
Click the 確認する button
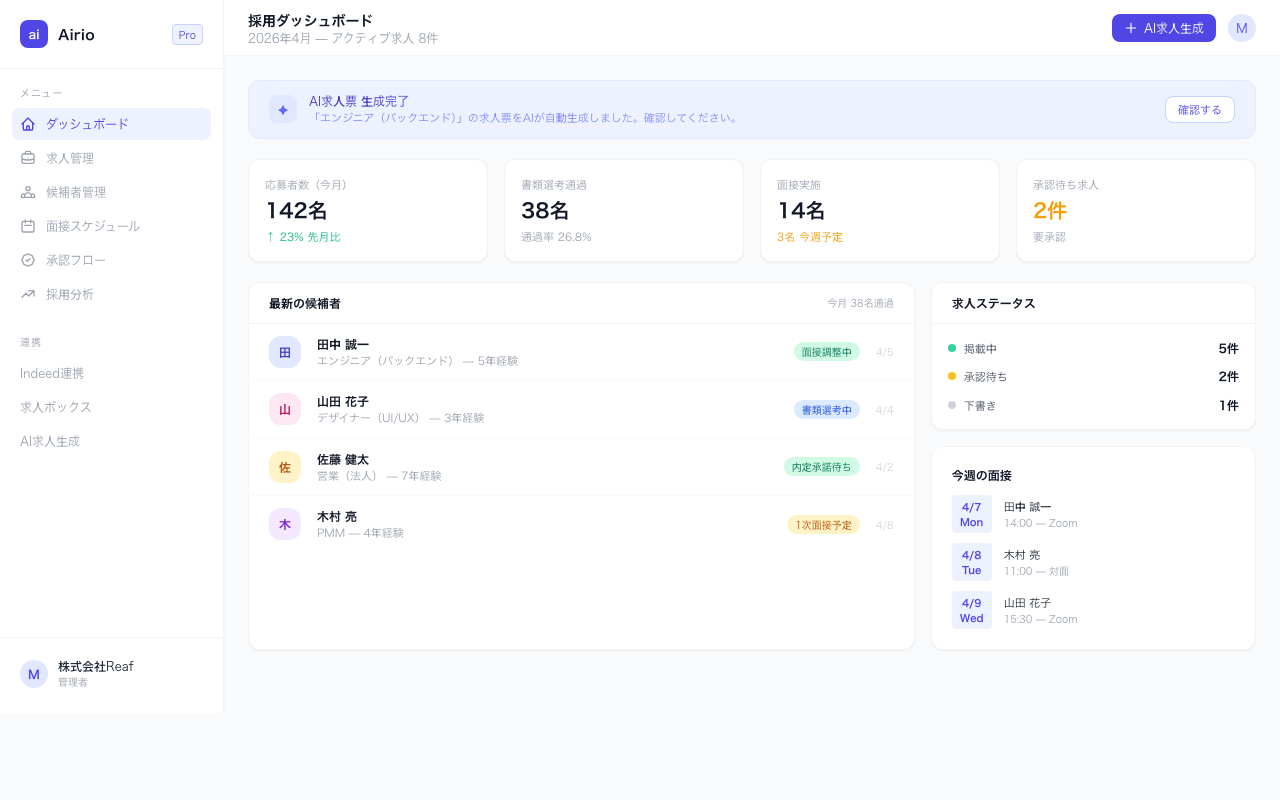[1199, 110]
